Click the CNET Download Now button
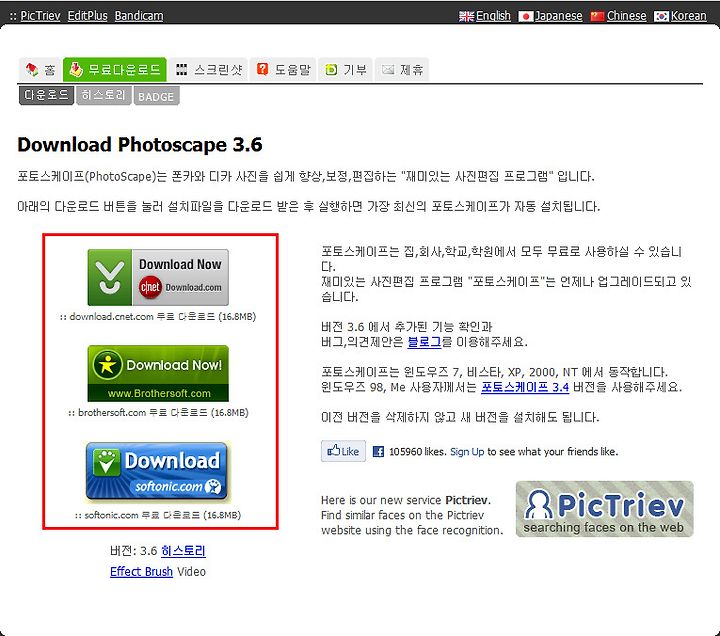The image size is (720, 636). coord(158,277)
